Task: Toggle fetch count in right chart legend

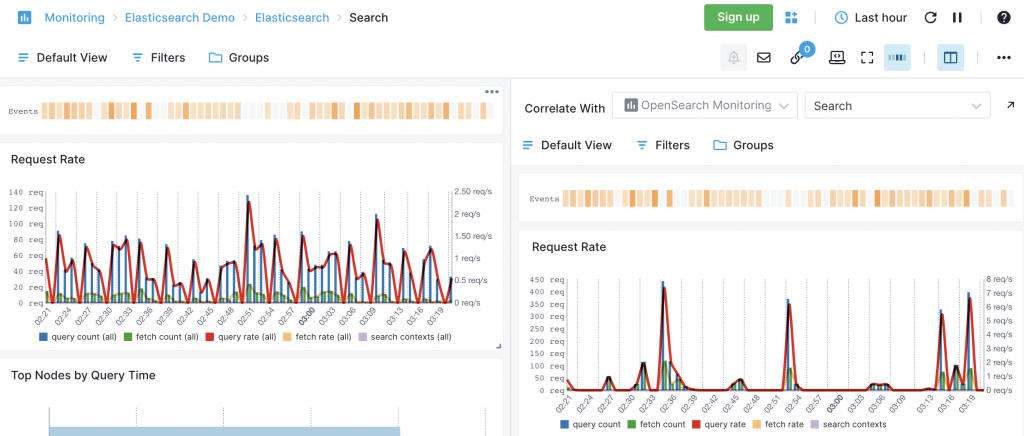Action: click(656, 424)
